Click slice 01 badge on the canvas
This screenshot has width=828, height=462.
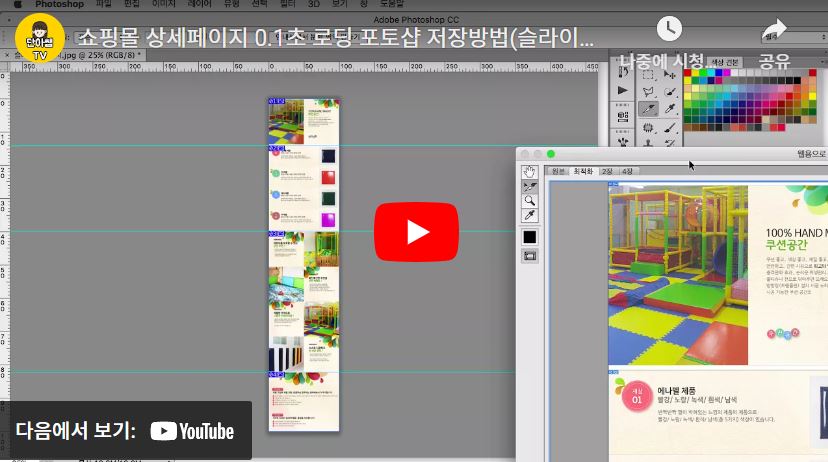(x=276, y=101)
